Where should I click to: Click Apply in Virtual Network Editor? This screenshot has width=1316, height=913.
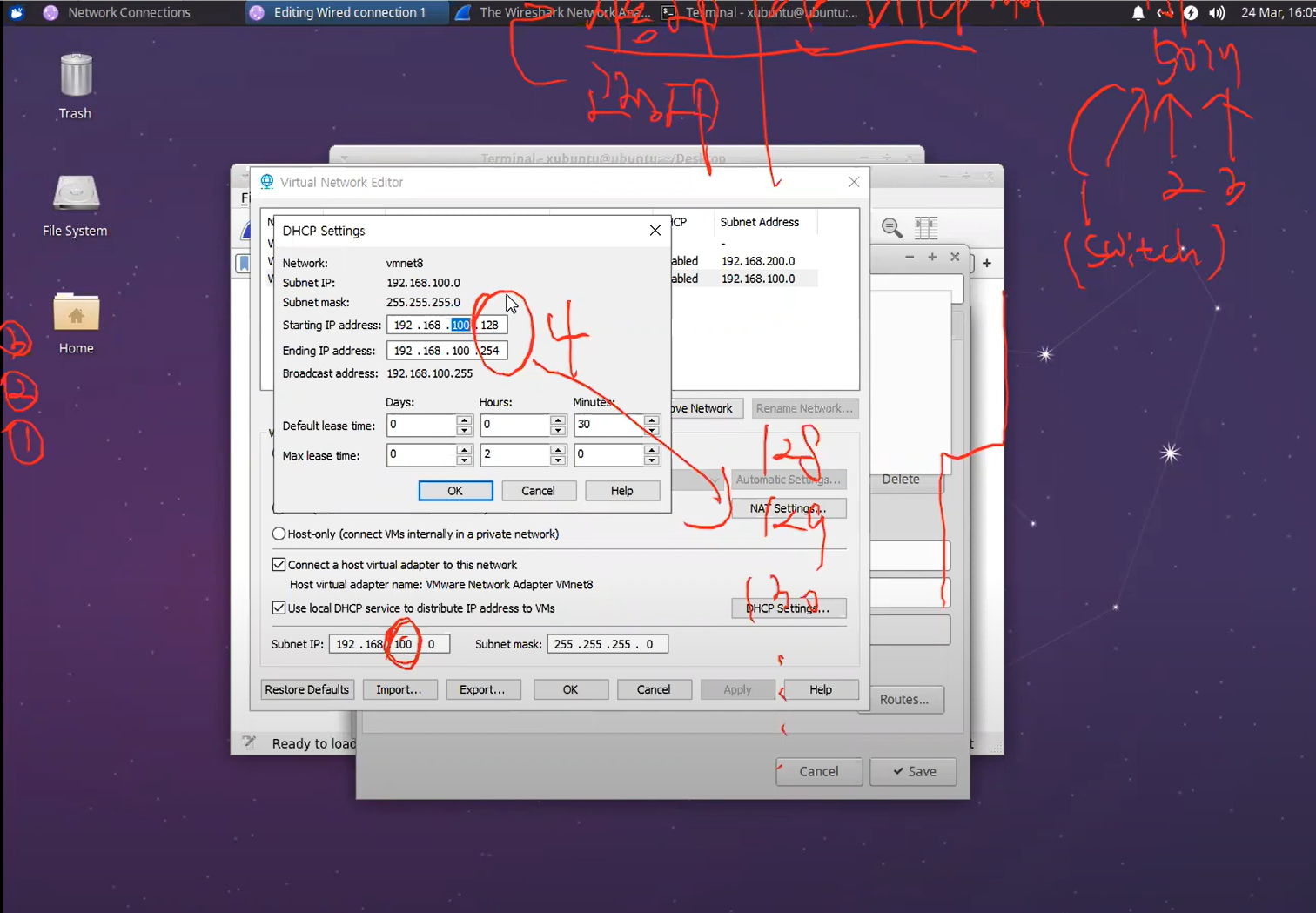[737, 689]
